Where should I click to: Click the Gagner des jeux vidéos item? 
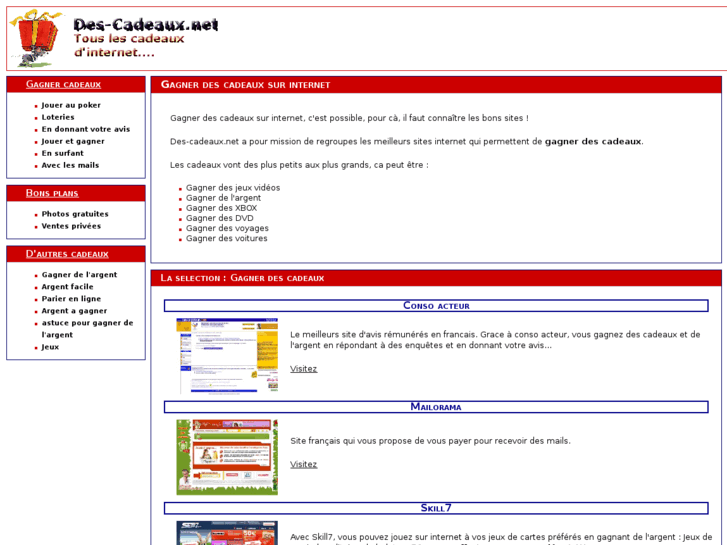click(x=233, y=188)
